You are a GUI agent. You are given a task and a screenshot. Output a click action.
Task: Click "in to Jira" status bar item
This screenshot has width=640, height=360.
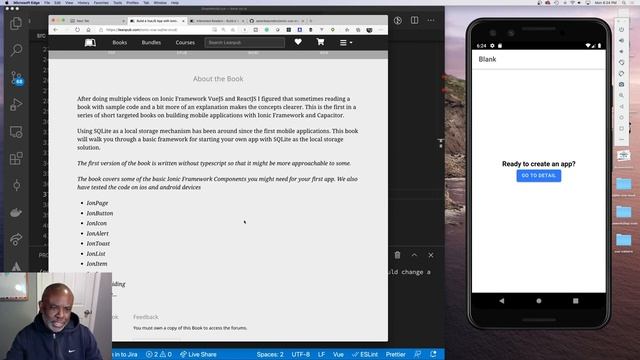(126, 354)
